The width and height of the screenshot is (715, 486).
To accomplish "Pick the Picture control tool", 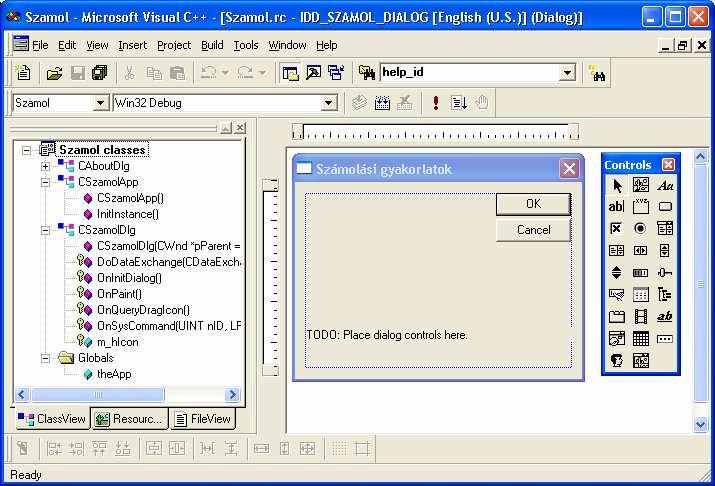I will (641, 186).
